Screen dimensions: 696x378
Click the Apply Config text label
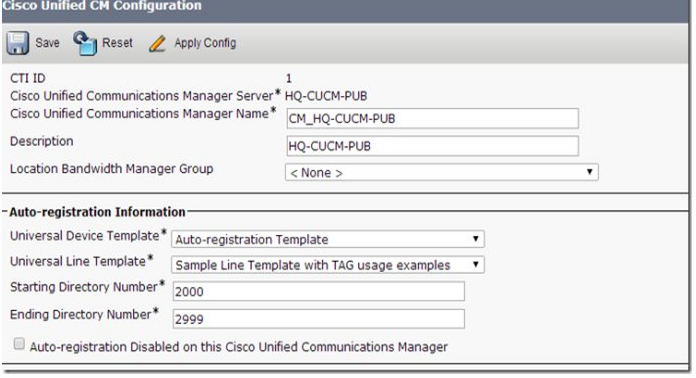point(205,43)
